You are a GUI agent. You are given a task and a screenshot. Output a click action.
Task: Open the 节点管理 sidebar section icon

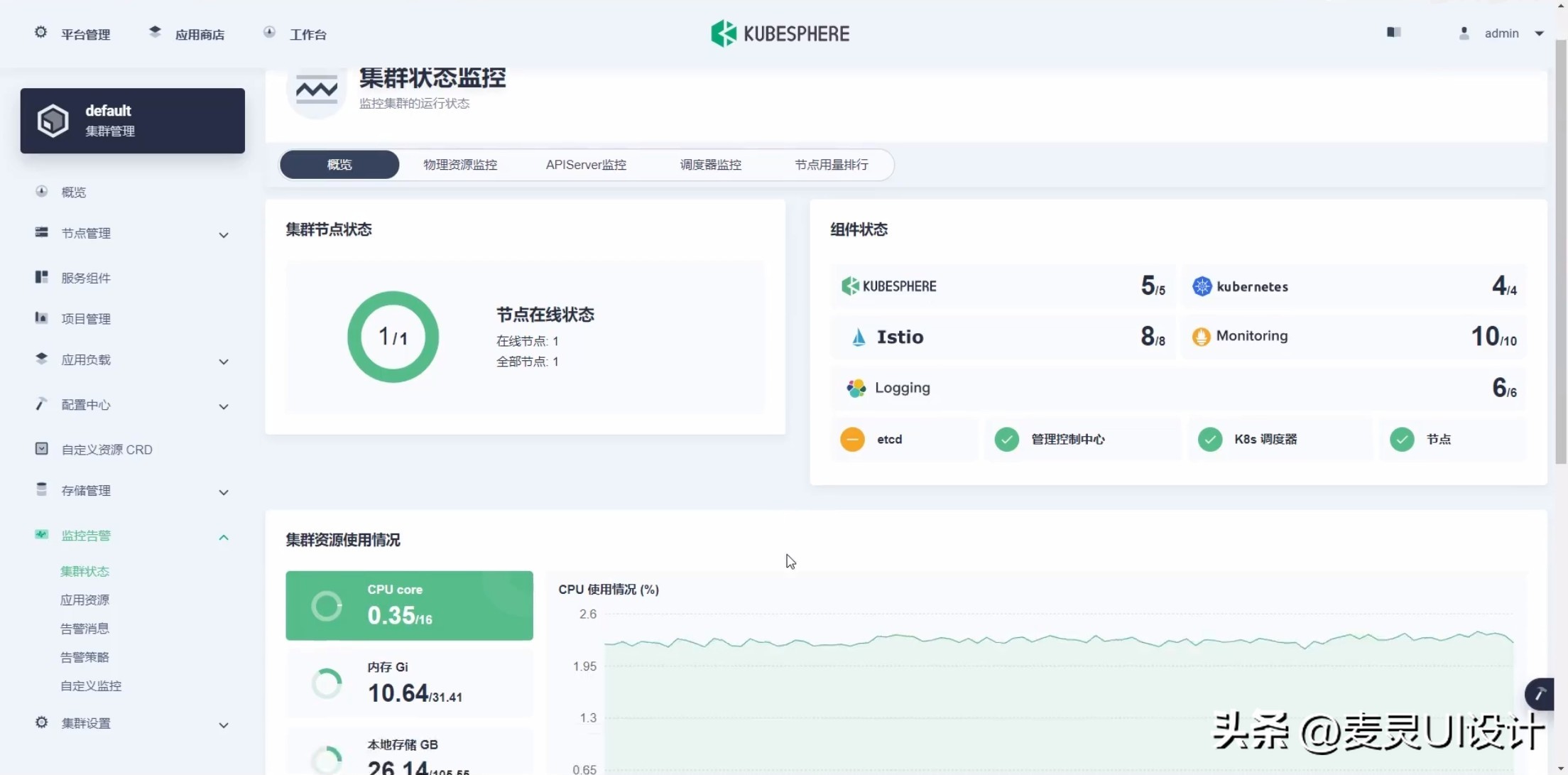40,232
